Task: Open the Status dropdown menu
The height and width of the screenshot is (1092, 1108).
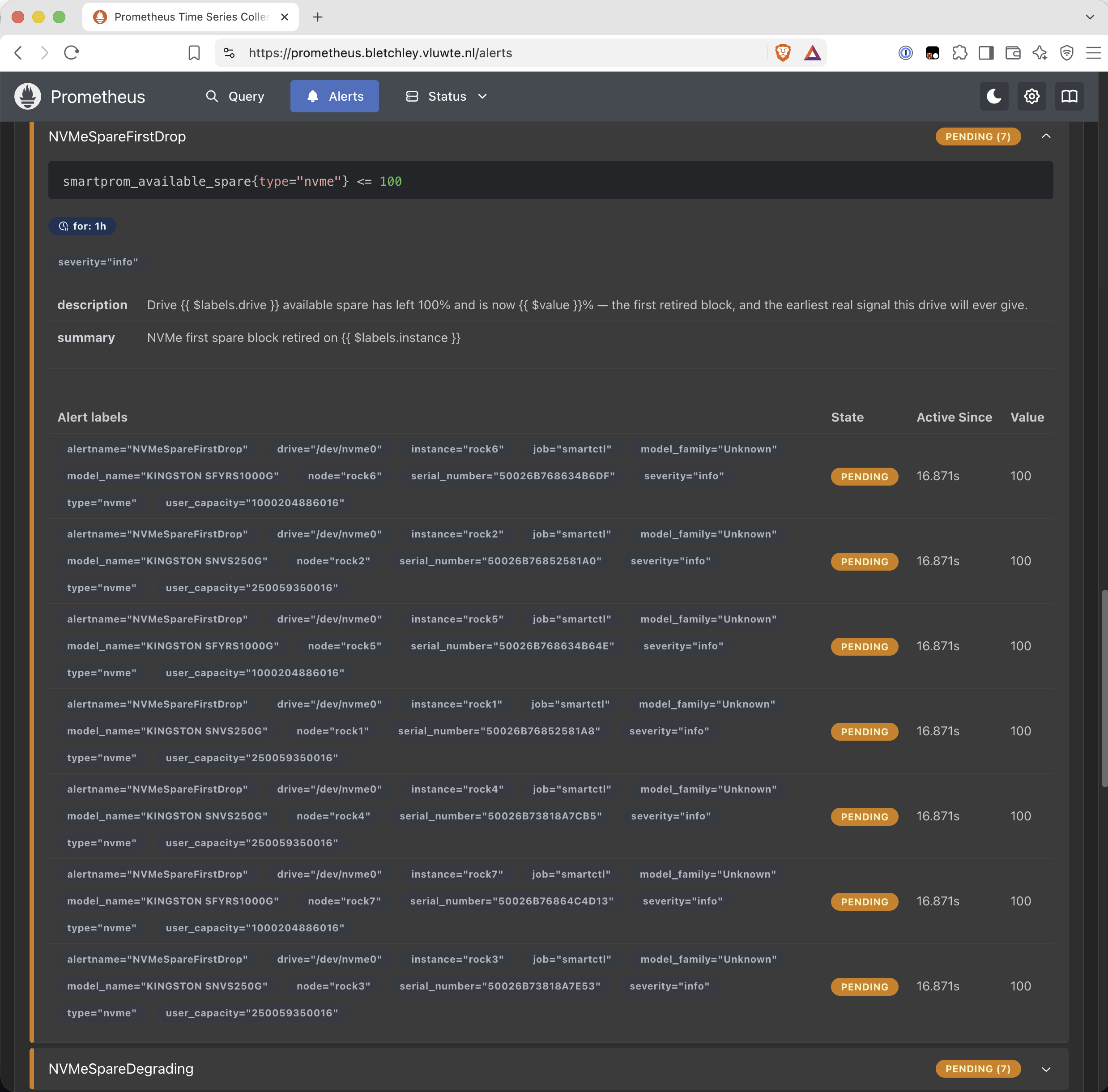Action: (447, 96)
